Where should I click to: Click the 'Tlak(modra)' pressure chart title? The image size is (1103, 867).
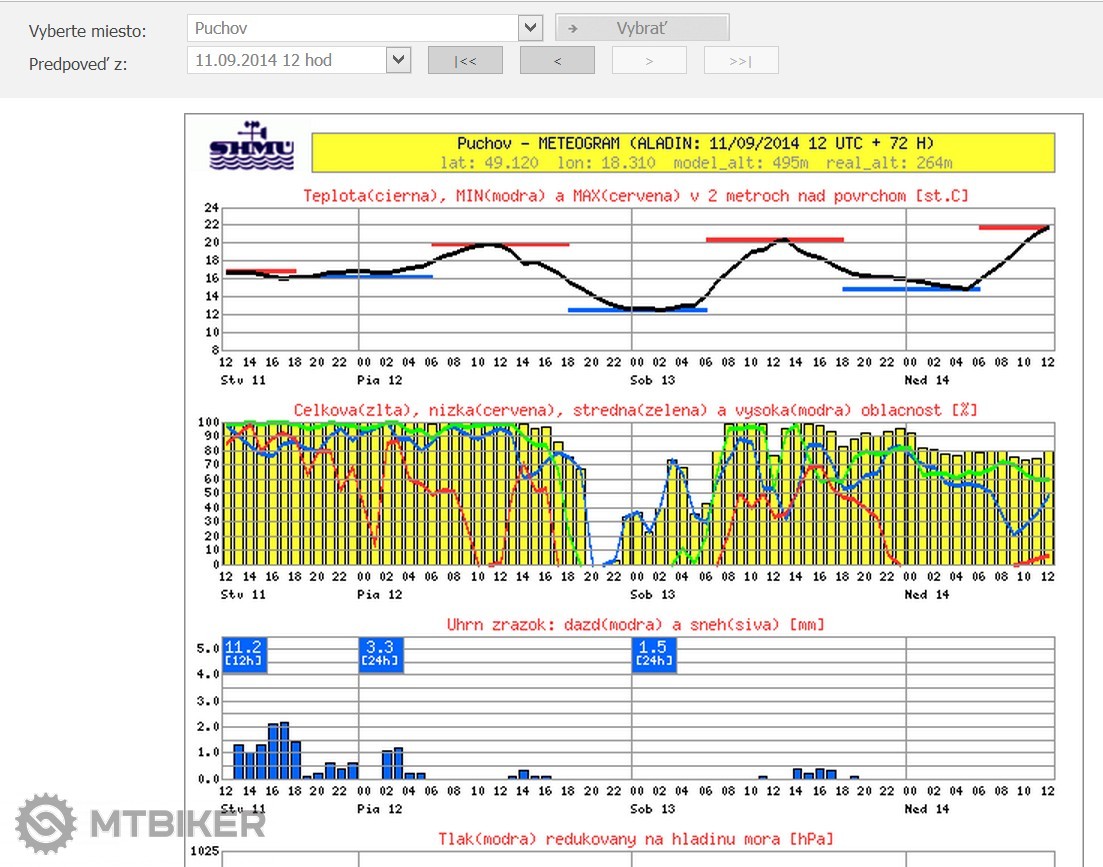[x=635, y=838]
